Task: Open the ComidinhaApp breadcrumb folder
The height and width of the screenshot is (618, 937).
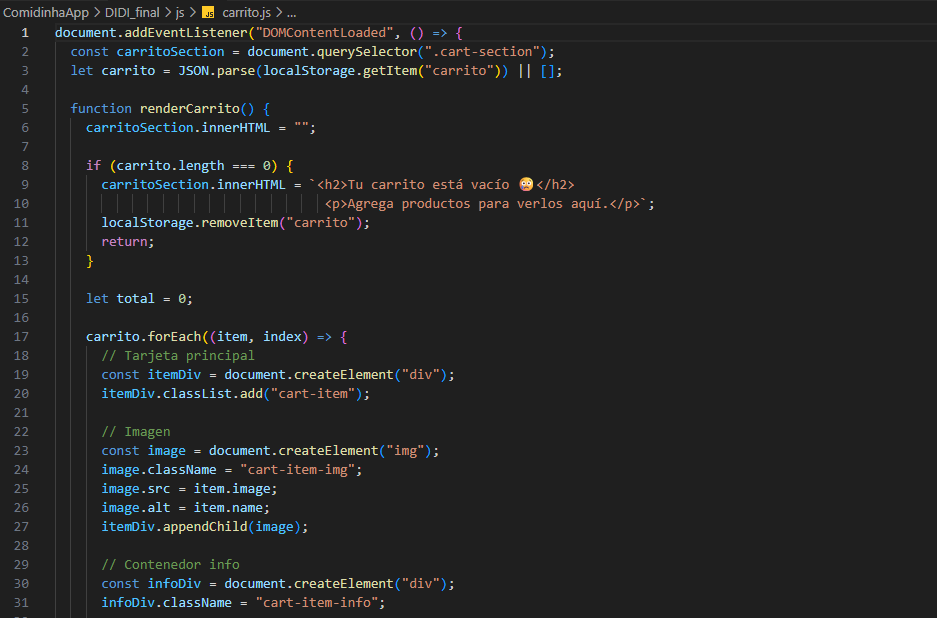Action: point(44,13)
